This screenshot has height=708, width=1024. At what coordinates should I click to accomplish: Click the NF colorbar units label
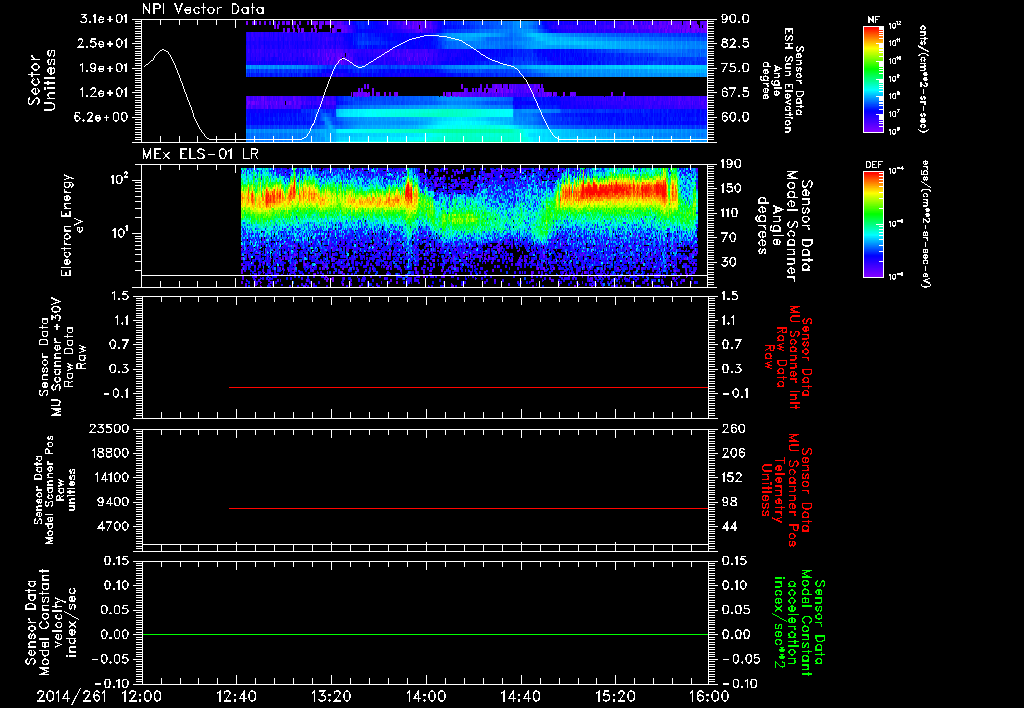point(923,79)
